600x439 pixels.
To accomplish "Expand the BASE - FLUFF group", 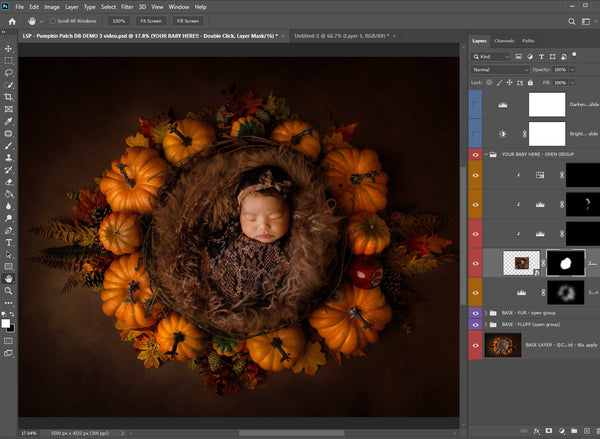I will tap(486, 325).
